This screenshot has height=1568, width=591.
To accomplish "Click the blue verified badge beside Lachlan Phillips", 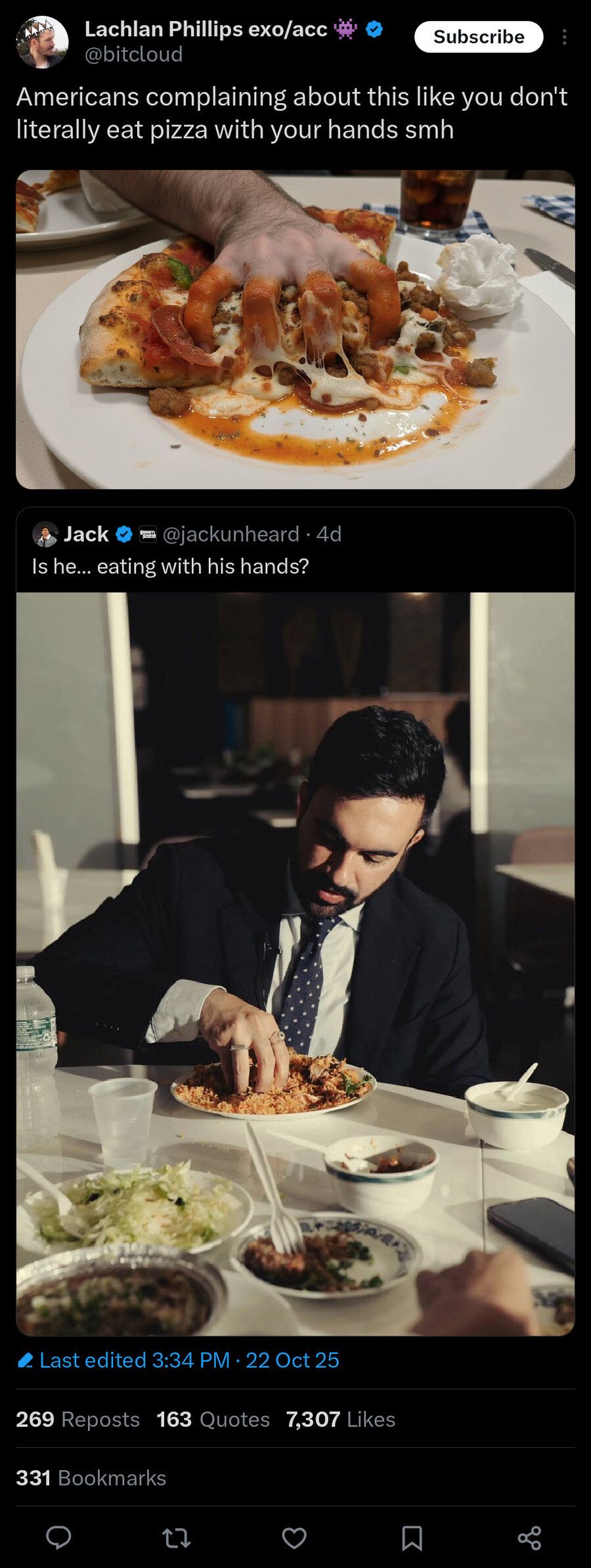I will tap(374, 29).
